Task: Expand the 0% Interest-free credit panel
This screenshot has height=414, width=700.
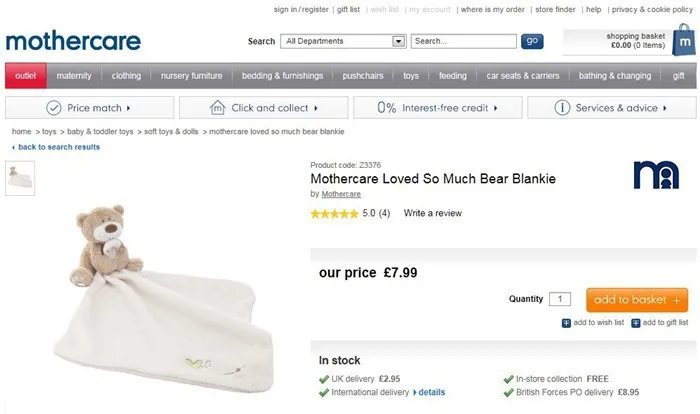Action: coord(436,108)
